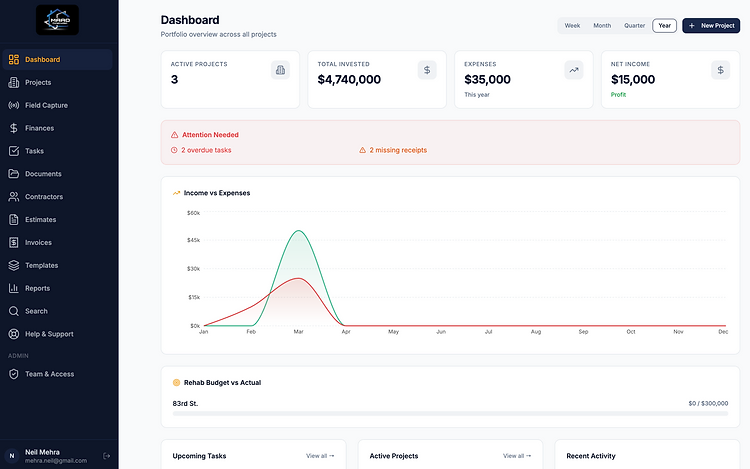The image size is (750, 469).
Task: Switch the time range to Month
Action: (602, 26)
